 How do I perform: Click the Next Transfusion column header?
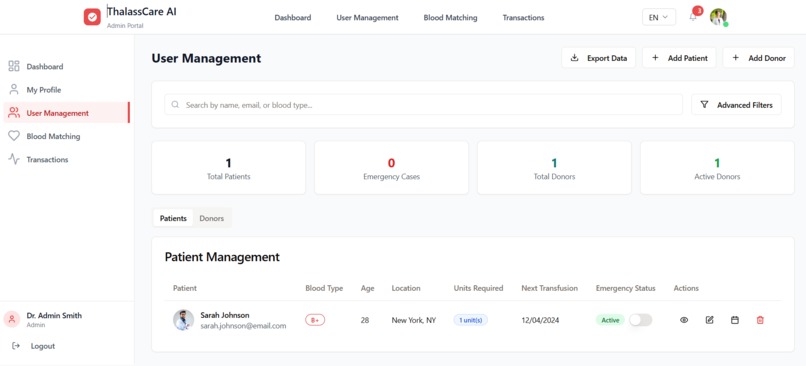549,288
